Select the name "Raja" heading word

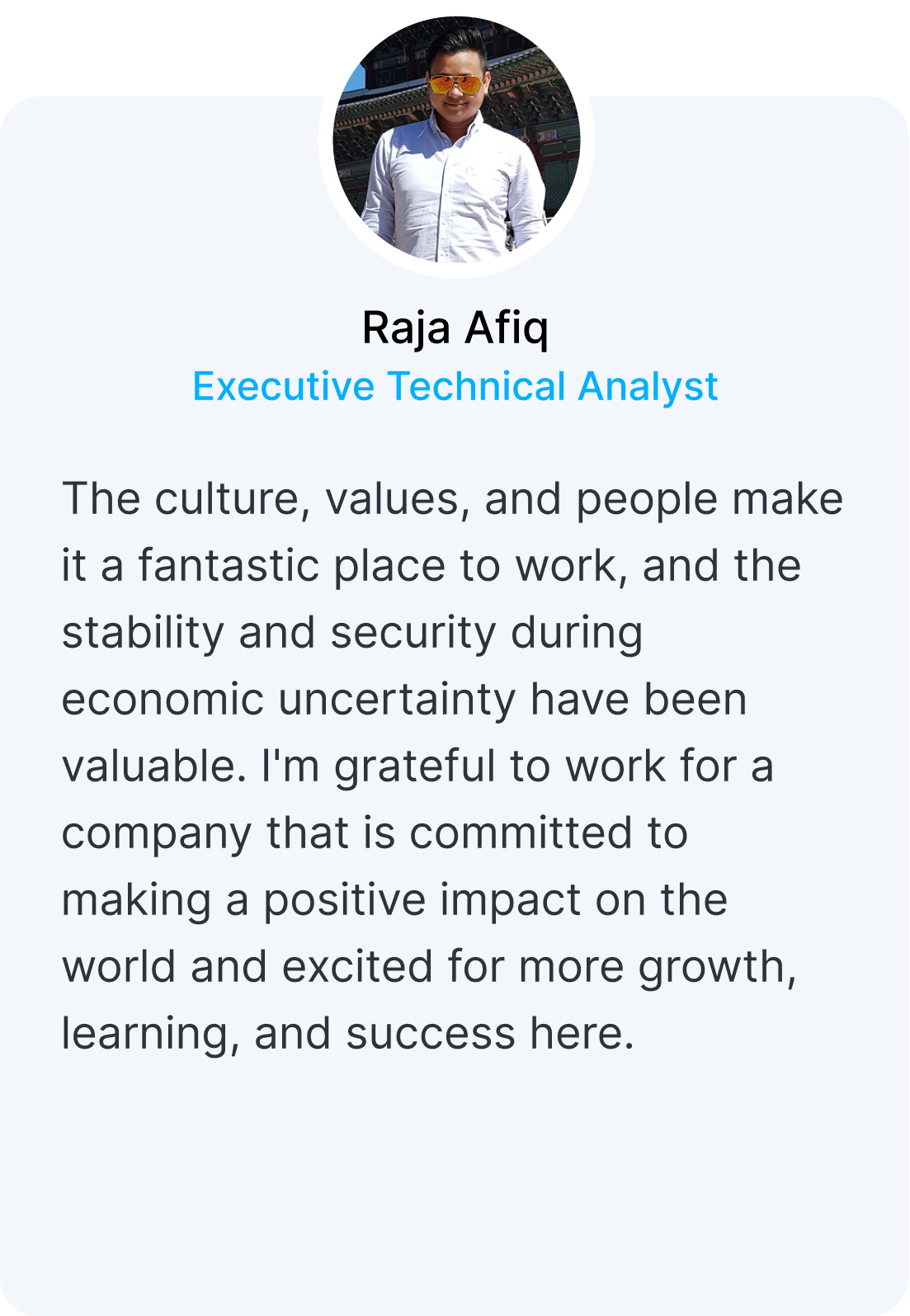(407, 328)
